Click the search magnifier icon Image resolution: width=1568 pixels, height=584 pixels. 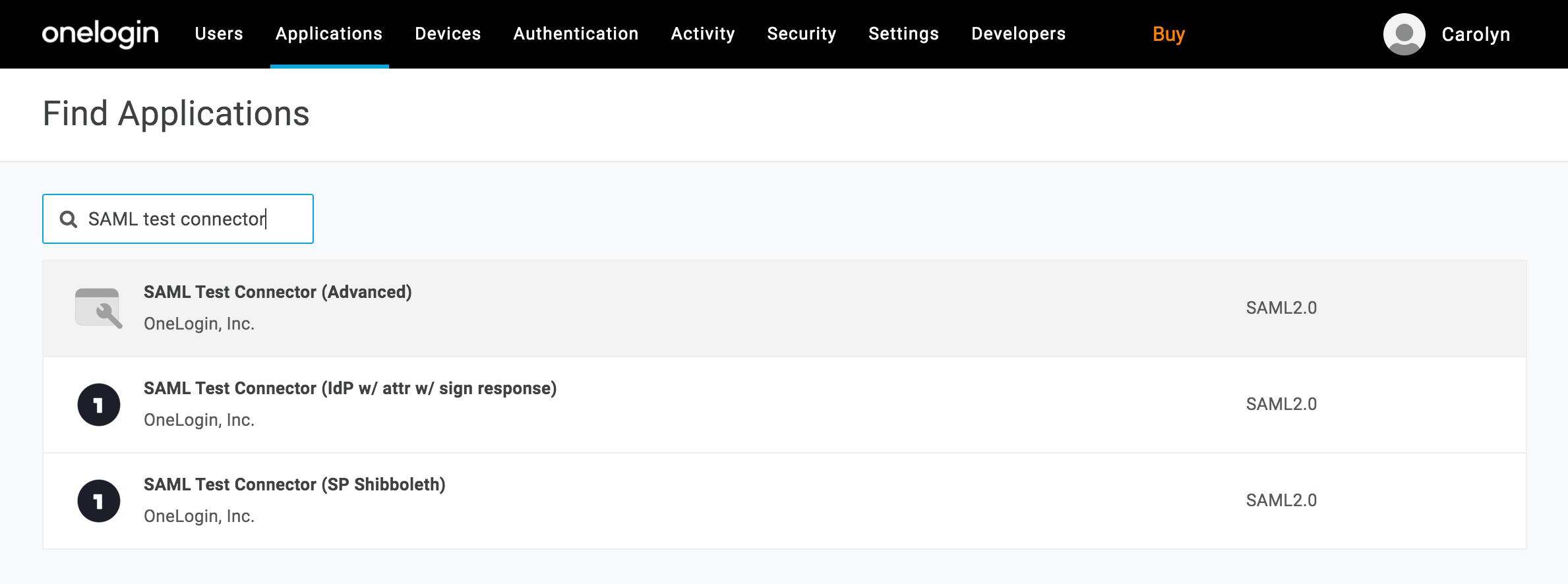[x=69, y=219]
